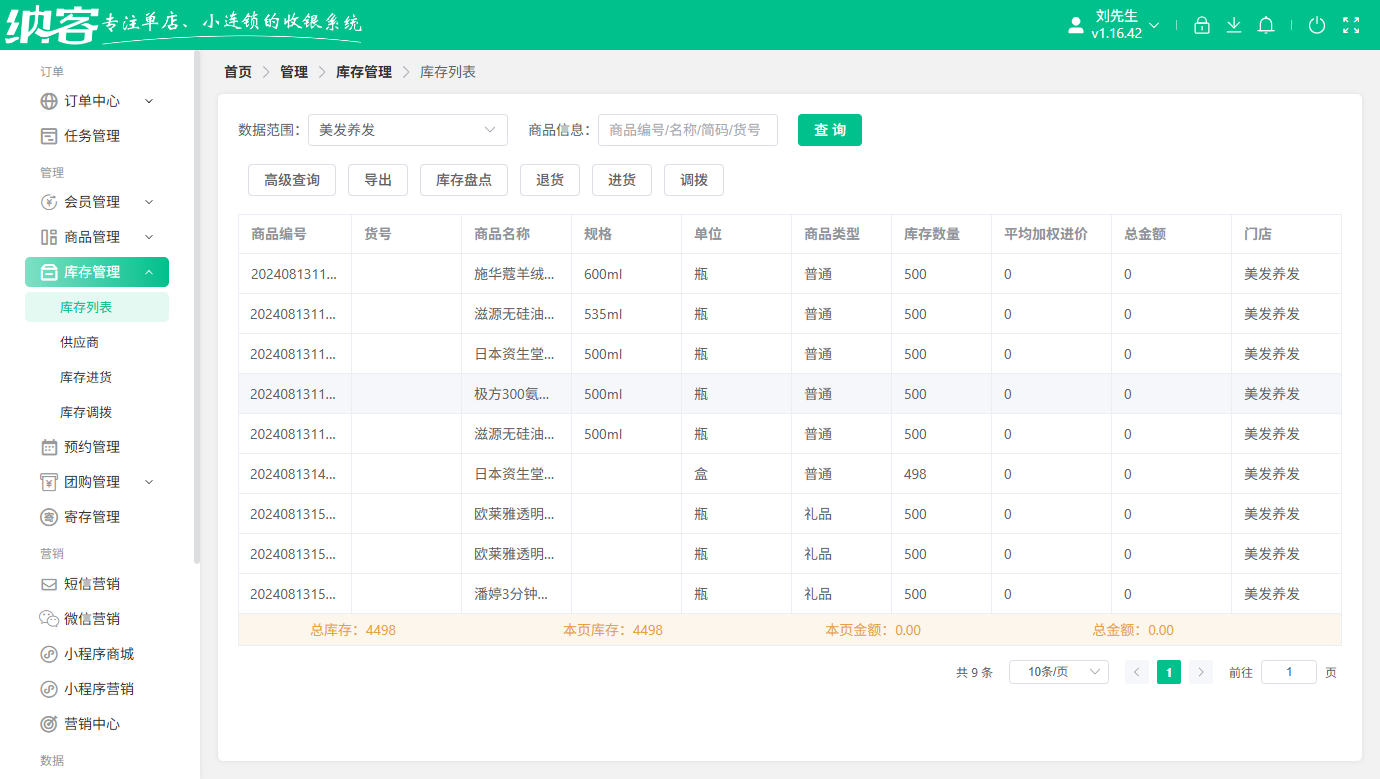Viewport: 1380px width, 779px height.
Task: Click the 微信营销 WeChat icon
Action: pos(49,619)
